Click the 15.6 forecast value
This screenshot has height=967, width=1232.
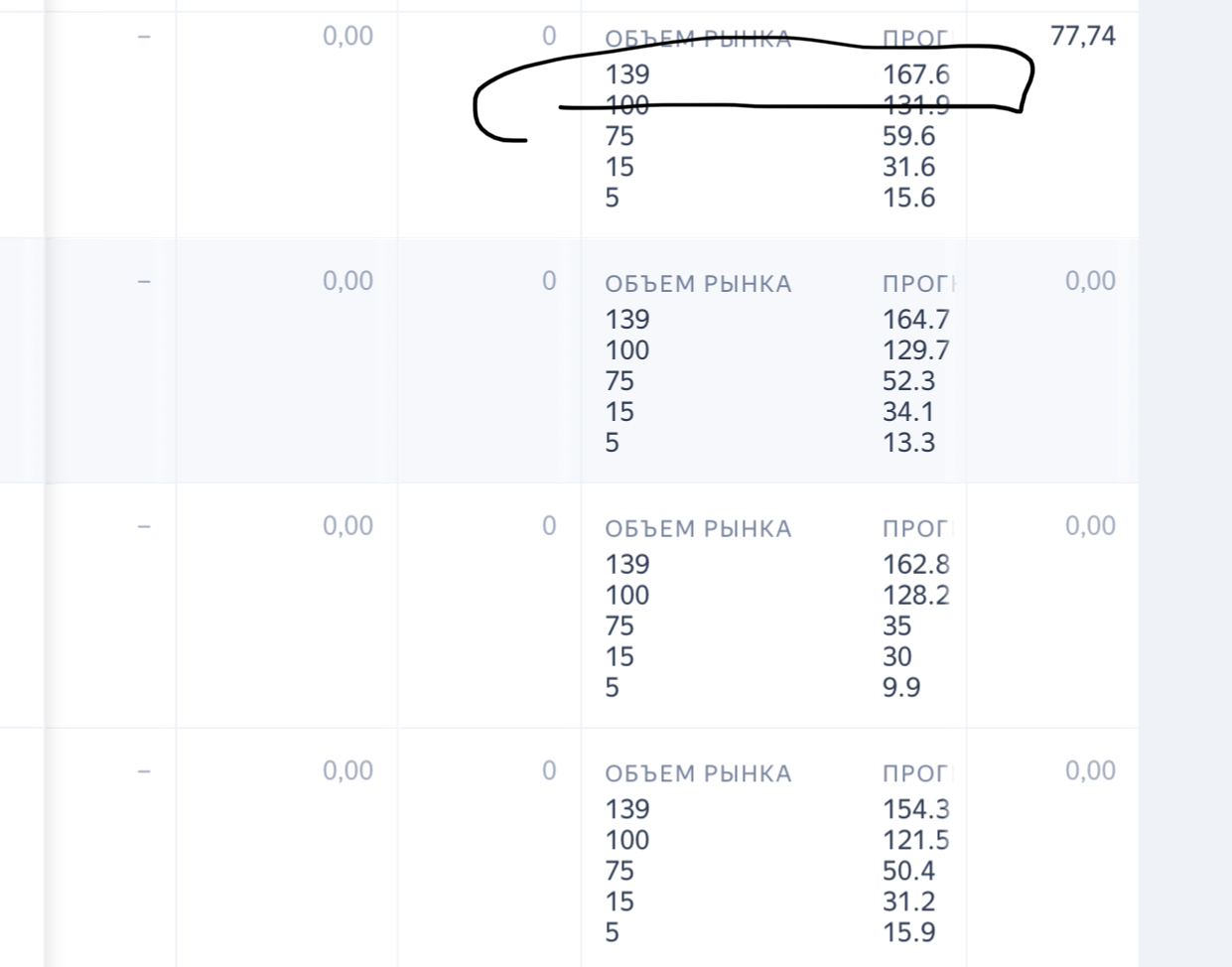908,198
